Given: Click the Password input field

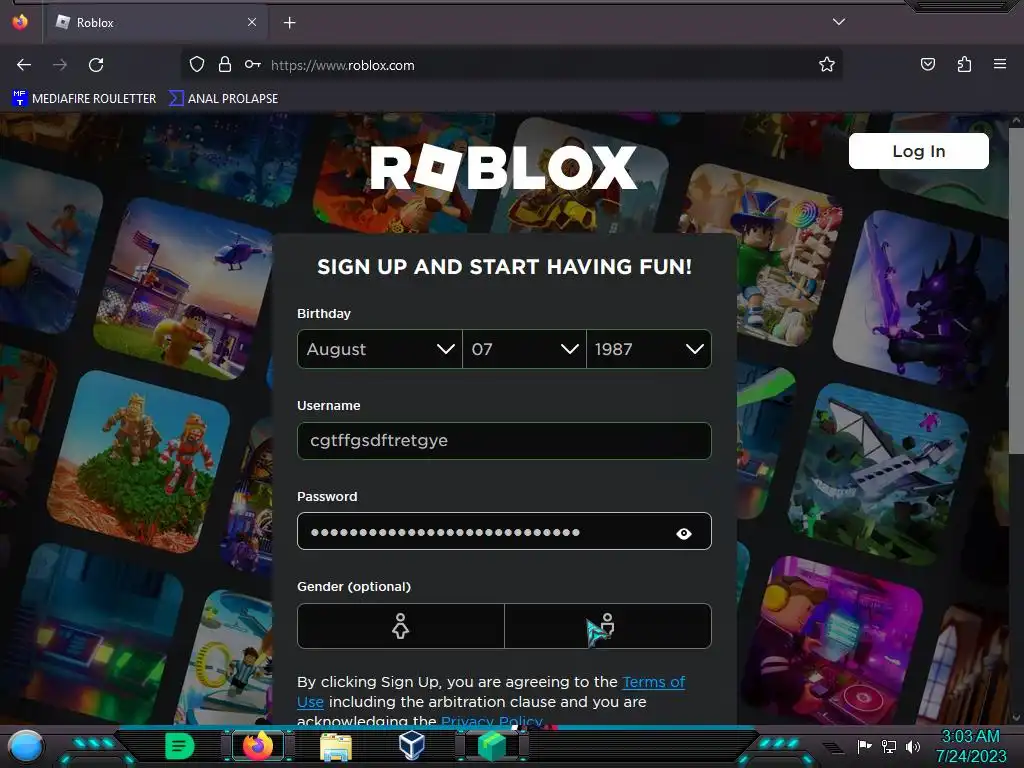Looking at the screenshot, I should coord(504,532).
